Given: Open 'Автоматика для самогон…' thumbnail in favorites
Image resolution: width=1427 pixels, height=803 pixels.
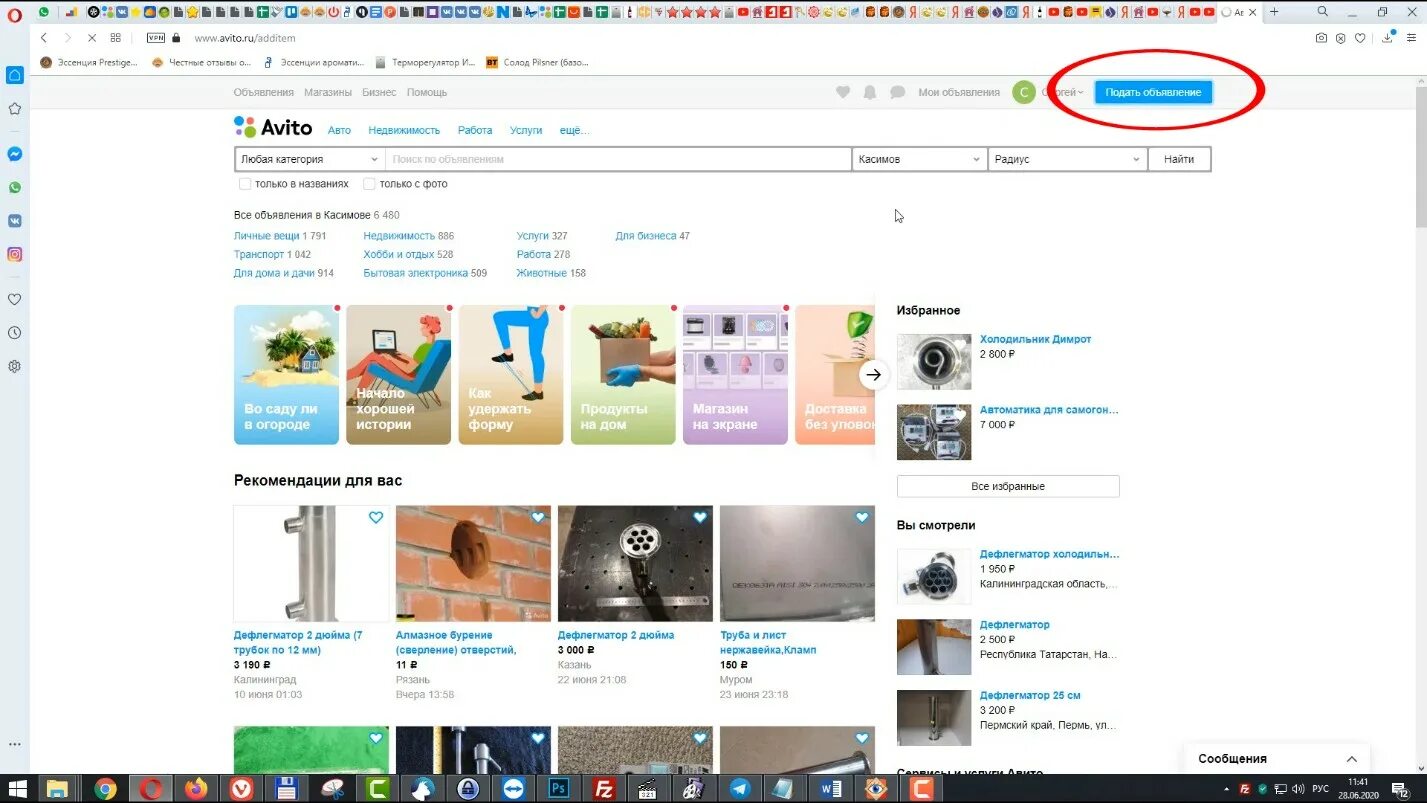Looking at the screenshot, I should pos(934,432).
